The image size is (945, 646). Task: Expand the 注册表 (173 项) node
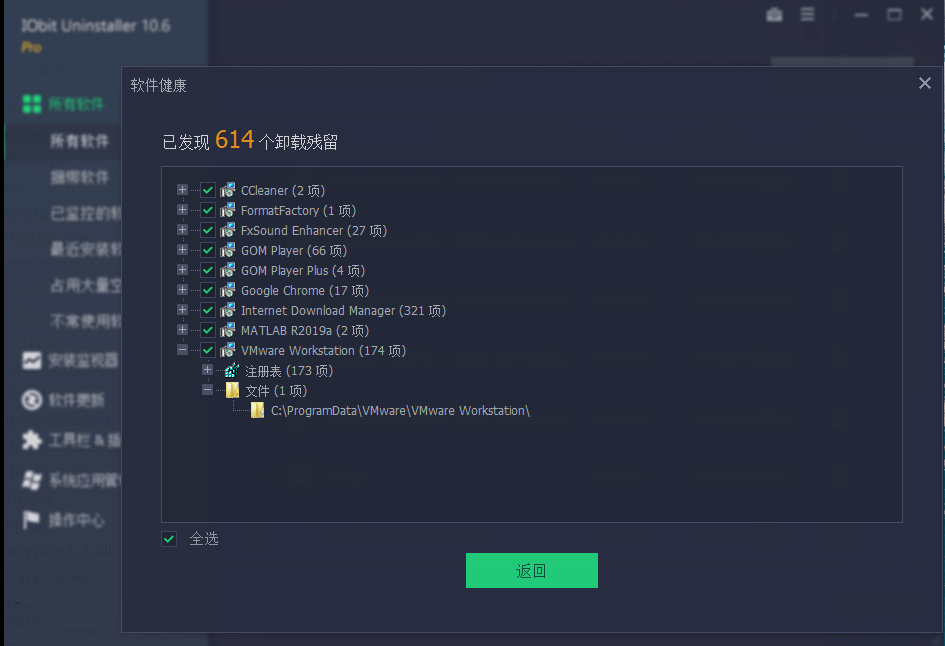point(207,369)
